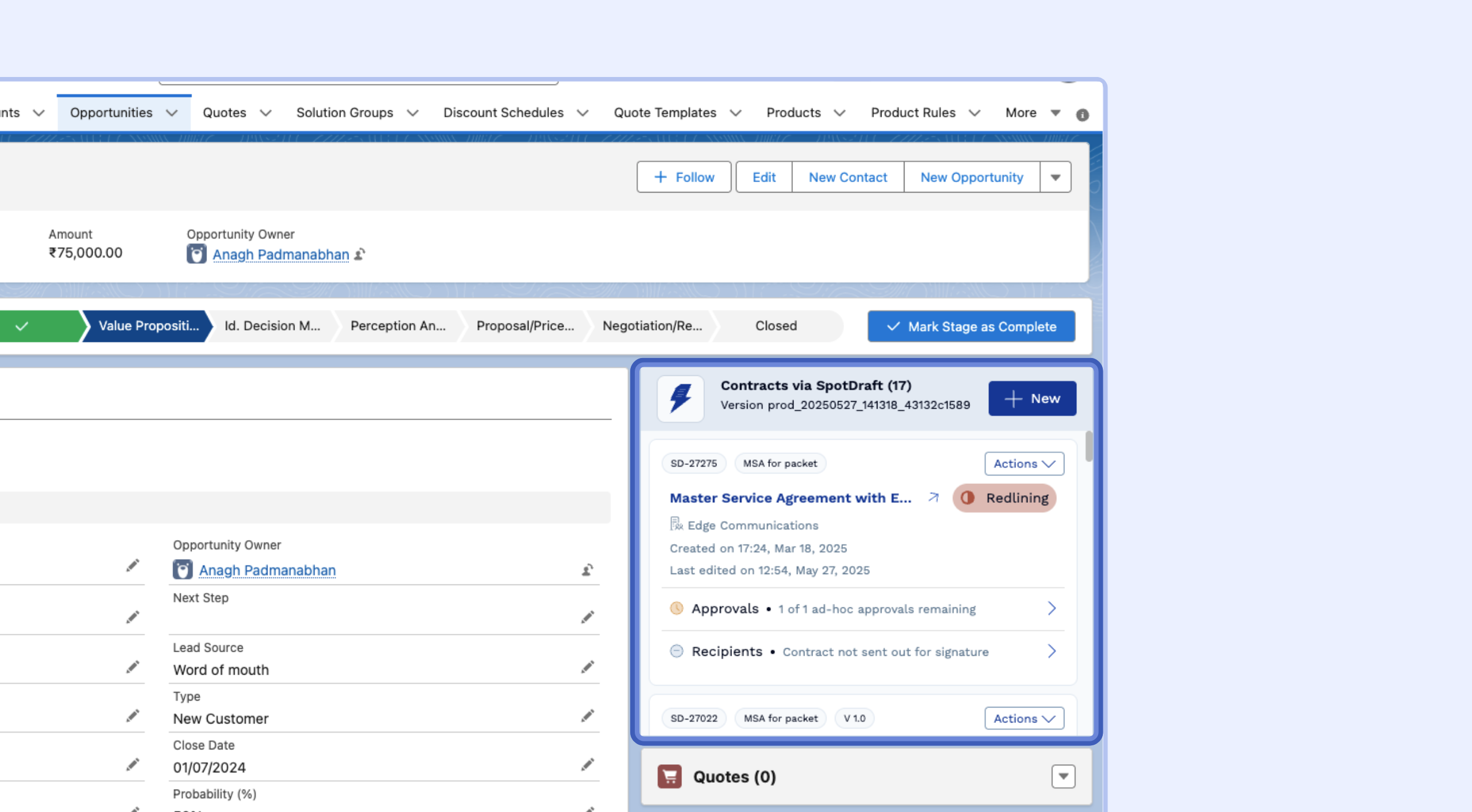Click change owner icon beside header Anagh Padmanabhan

point(360,254)
